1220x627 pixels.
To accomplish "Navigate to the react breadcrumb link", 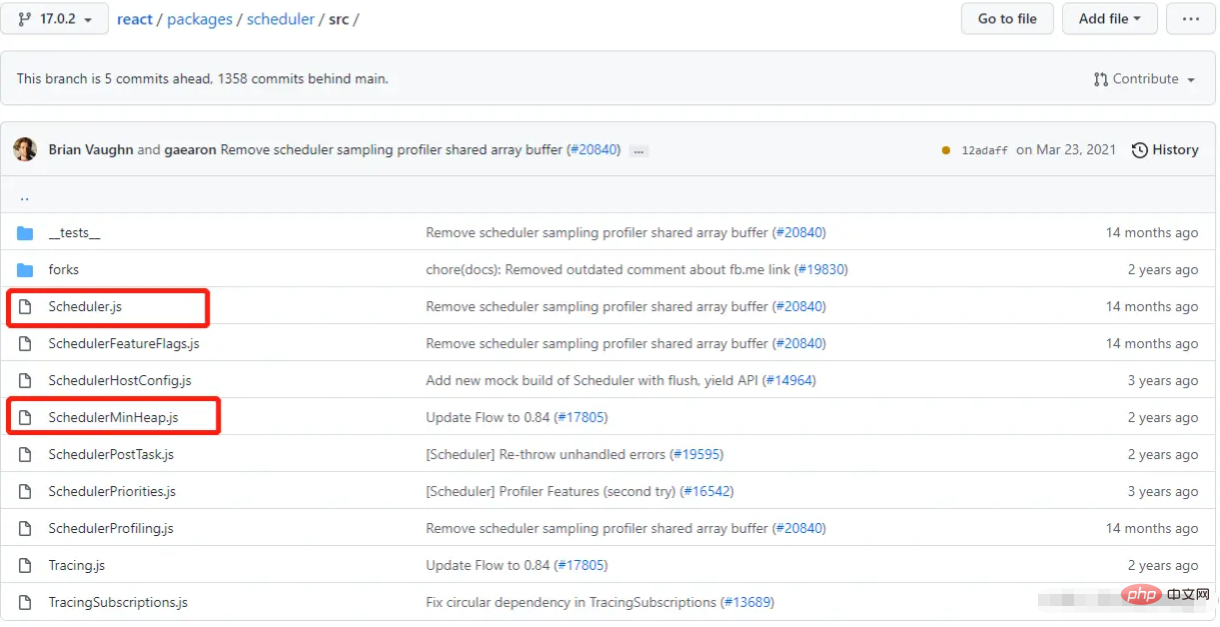I will point(135,19).
